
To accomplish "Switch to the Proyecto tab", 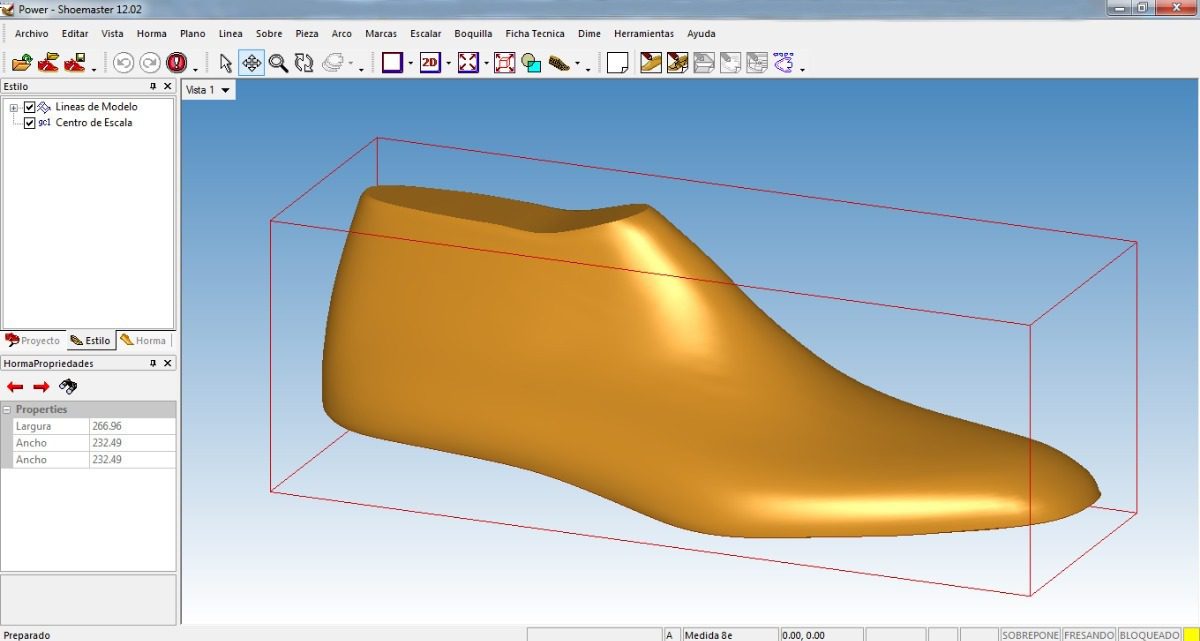I will [33, 341].
